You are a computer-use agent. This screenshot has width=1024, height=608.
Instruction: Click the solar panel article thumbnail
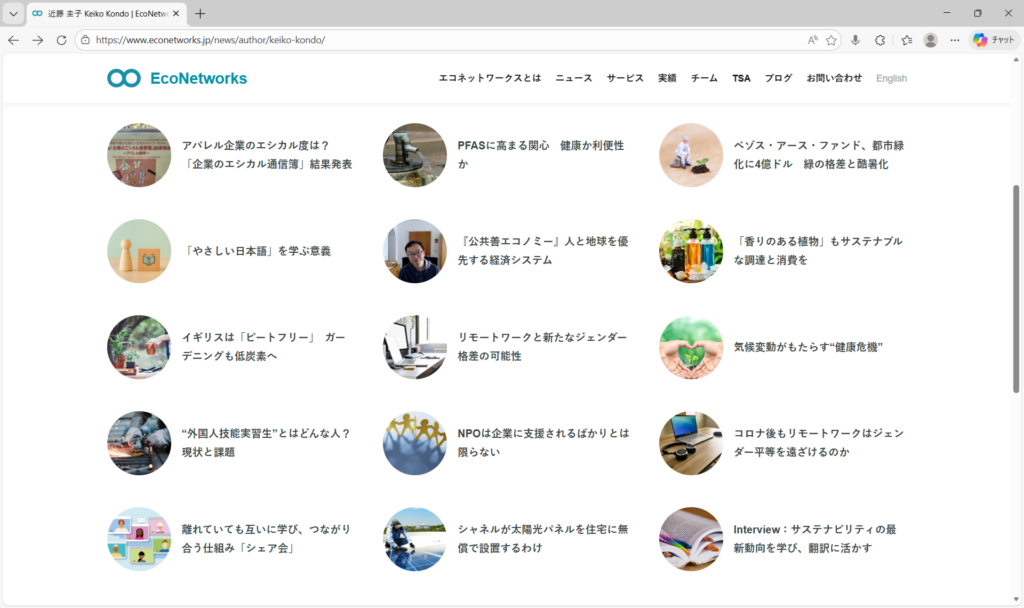click(x=415, y=539)
